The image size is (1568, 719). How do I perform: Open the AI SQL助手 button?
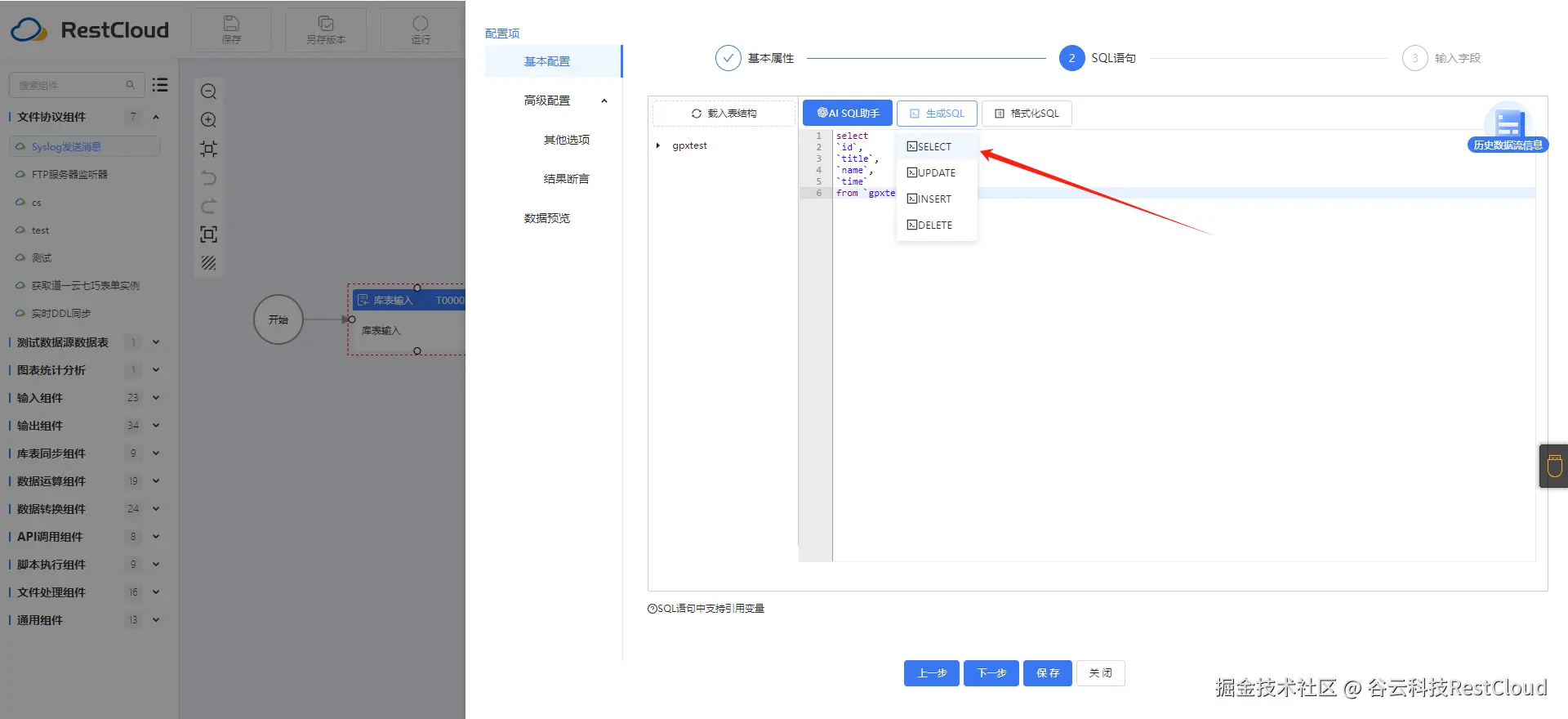tap(848, 114)
